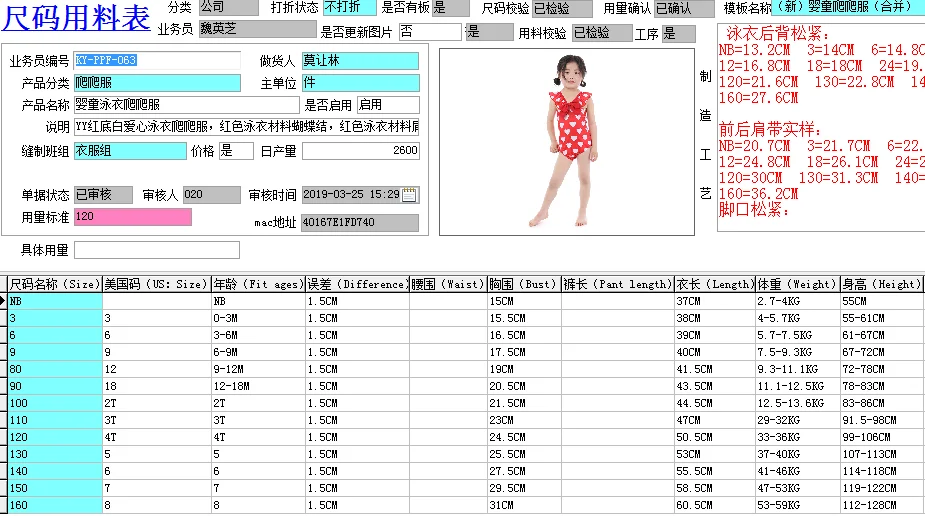
Task: Click the 尺码校验 field 已检验
Action: click(x=562, y=8)
